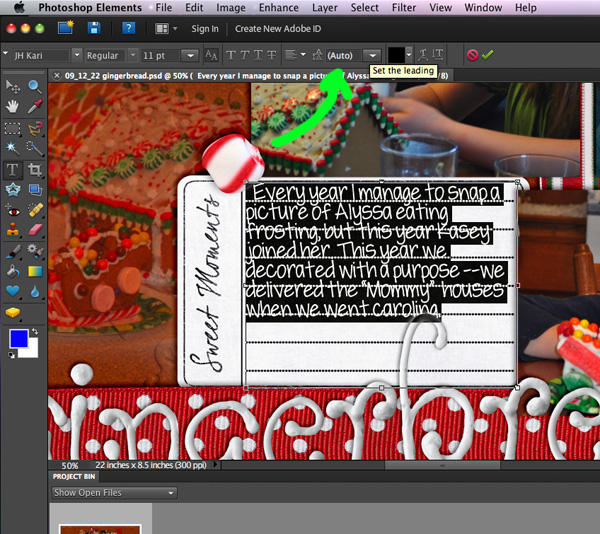Select the Magnetic Lasso tool
Image resolution: width=600 pixels, height=534 pixels.
click(x=35, y=129)
